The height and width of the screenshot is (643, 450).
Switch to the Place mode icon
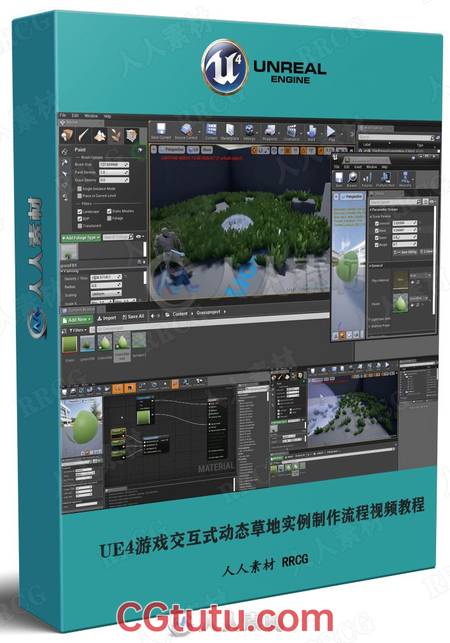pos(68,135)
